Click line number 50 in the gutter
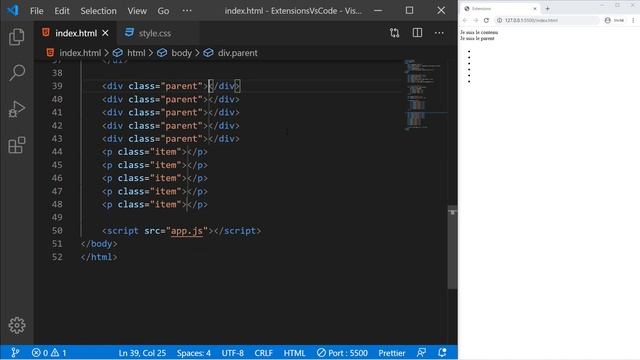This screenshot has width=640, height=360. [57, 231]
